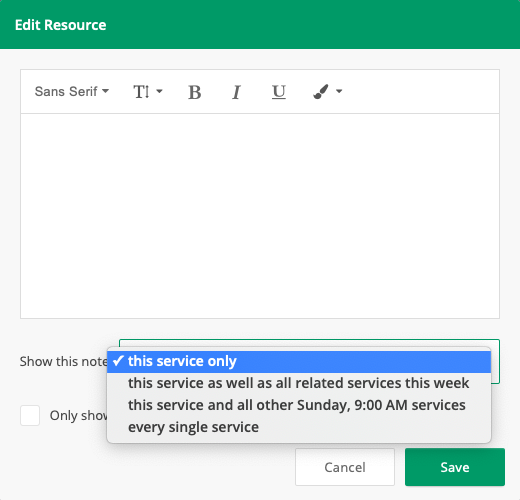This screenshot has width=520, height=500.
Task: Click inside the note text editor area
Action: pos(260,216)
